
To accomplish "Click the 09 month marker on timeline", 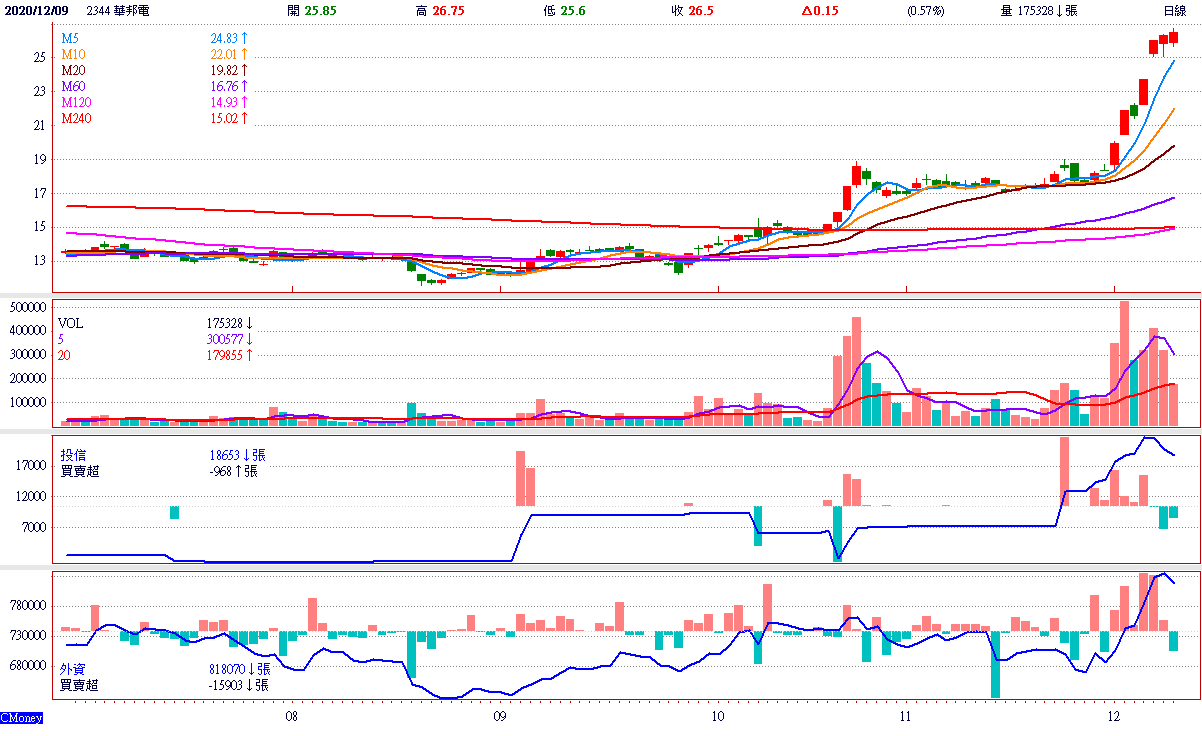I will point(500,717).
